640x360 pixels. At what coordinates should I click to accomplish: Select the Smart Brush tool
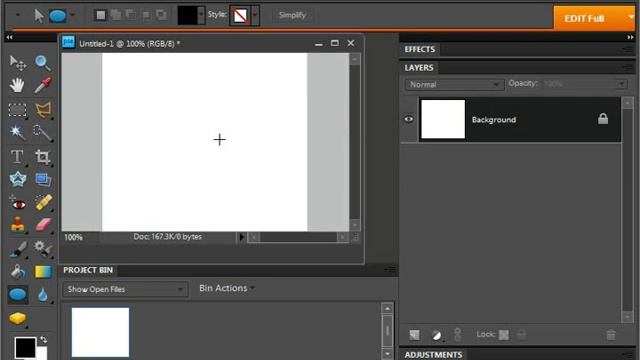43,248
